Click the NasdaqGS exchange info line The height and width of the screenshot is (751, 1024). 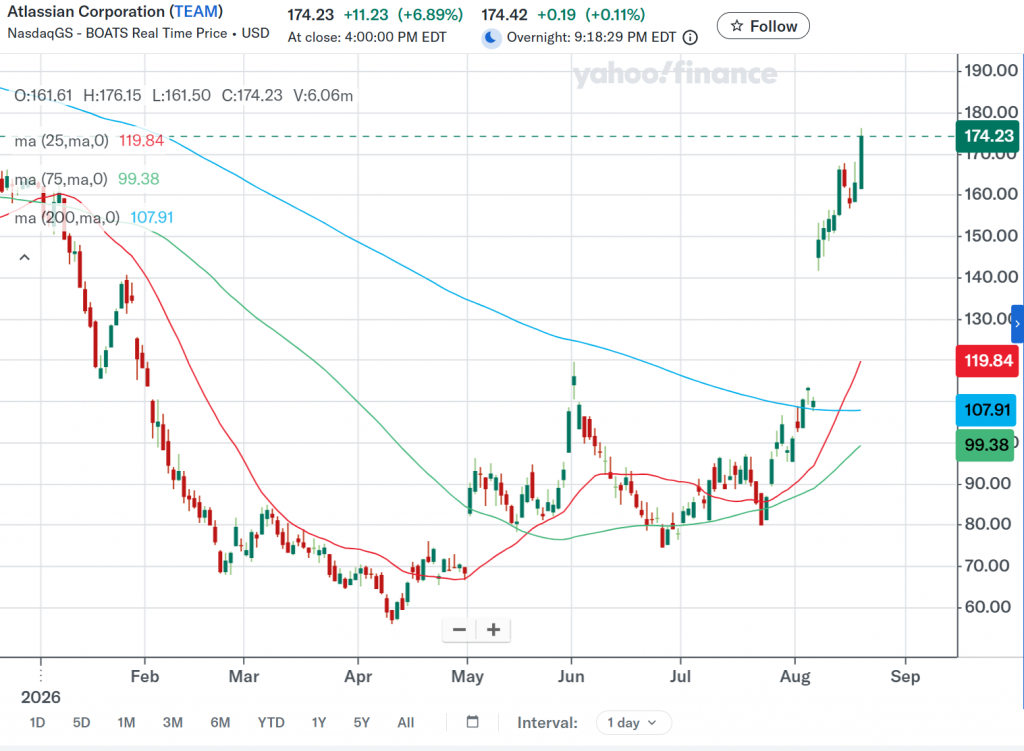(x=138, y=33)
